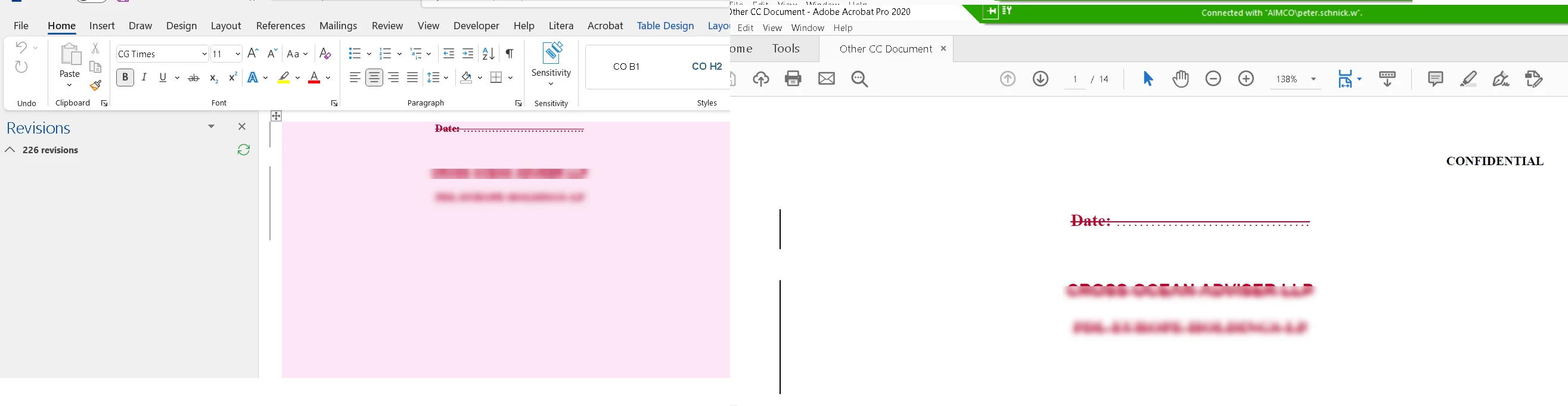This screenshot has height=406, width=1568.
Task: Select the highlight text pen in Acrobat
Action: tap(1468, 79)
